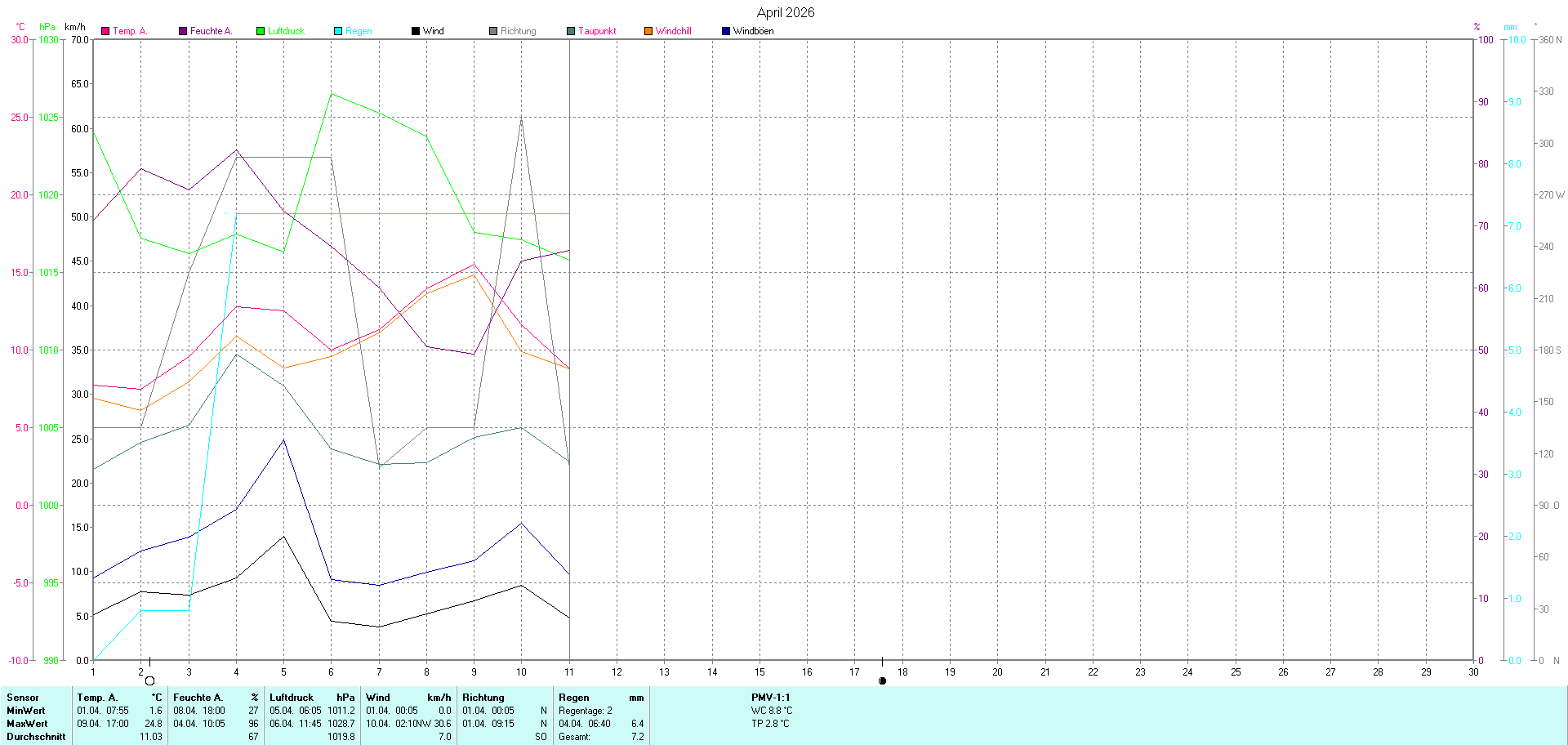1568x745 pixels.
Task: Click the full moon symbol below day 2
Action: pos(149,680)
